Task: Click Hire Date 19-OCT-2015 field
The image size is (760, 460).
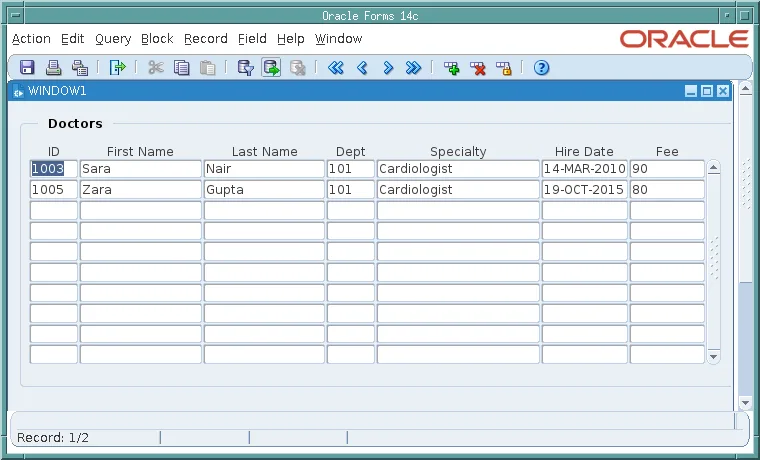Action: [x=585, y=190]
